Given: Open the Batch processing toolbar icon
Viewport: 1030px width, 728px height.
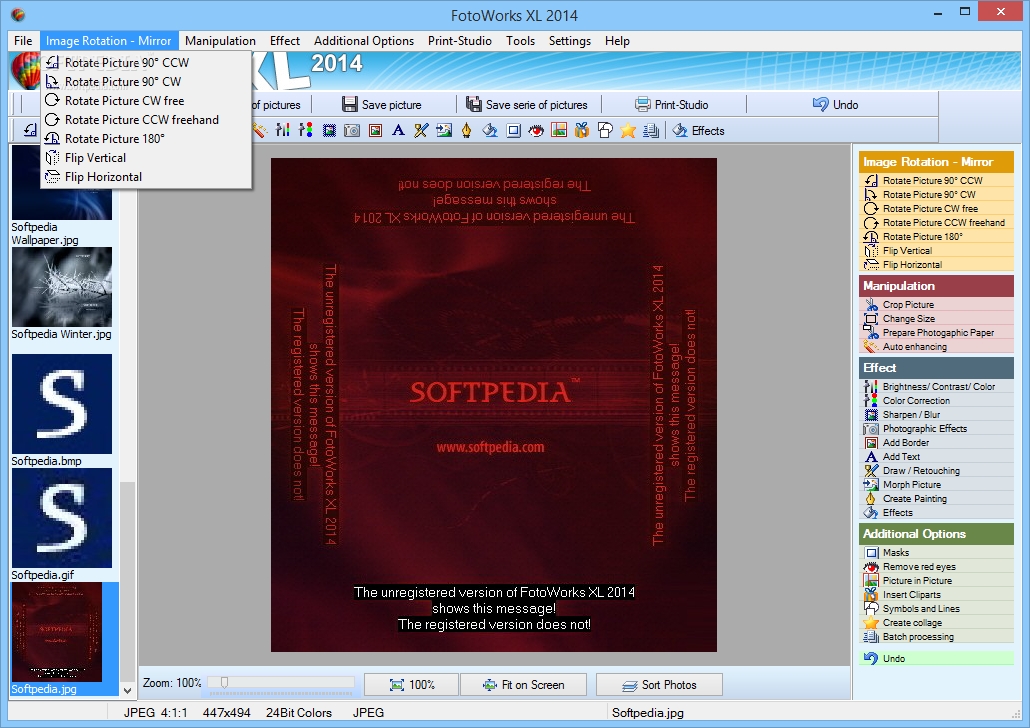Looking at the screenshot, I should 651,130.
